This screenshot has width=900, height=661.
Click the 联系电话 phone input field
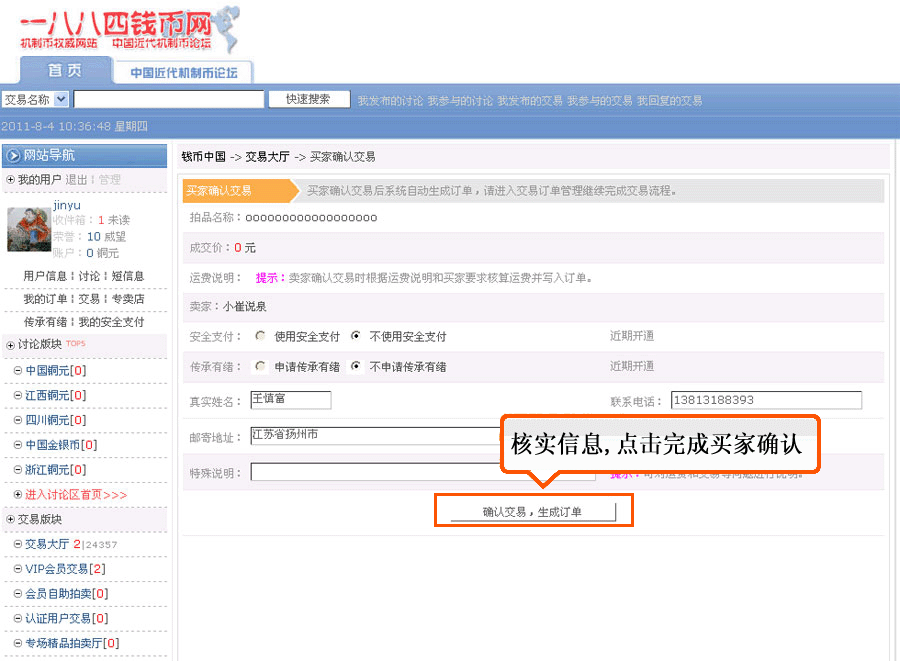pos(766,400)
